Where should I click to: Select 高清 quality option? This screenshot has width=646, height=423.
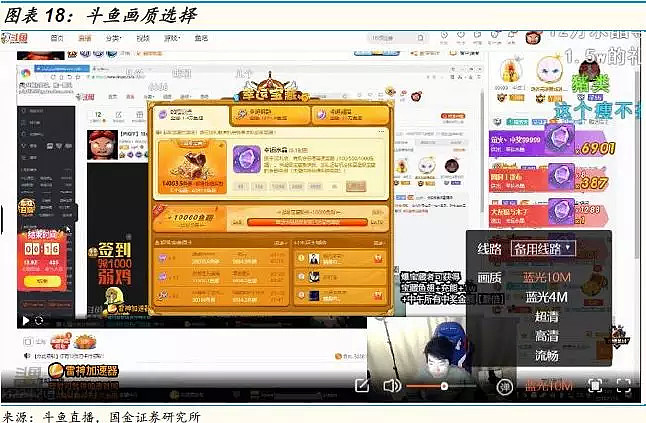546,336
